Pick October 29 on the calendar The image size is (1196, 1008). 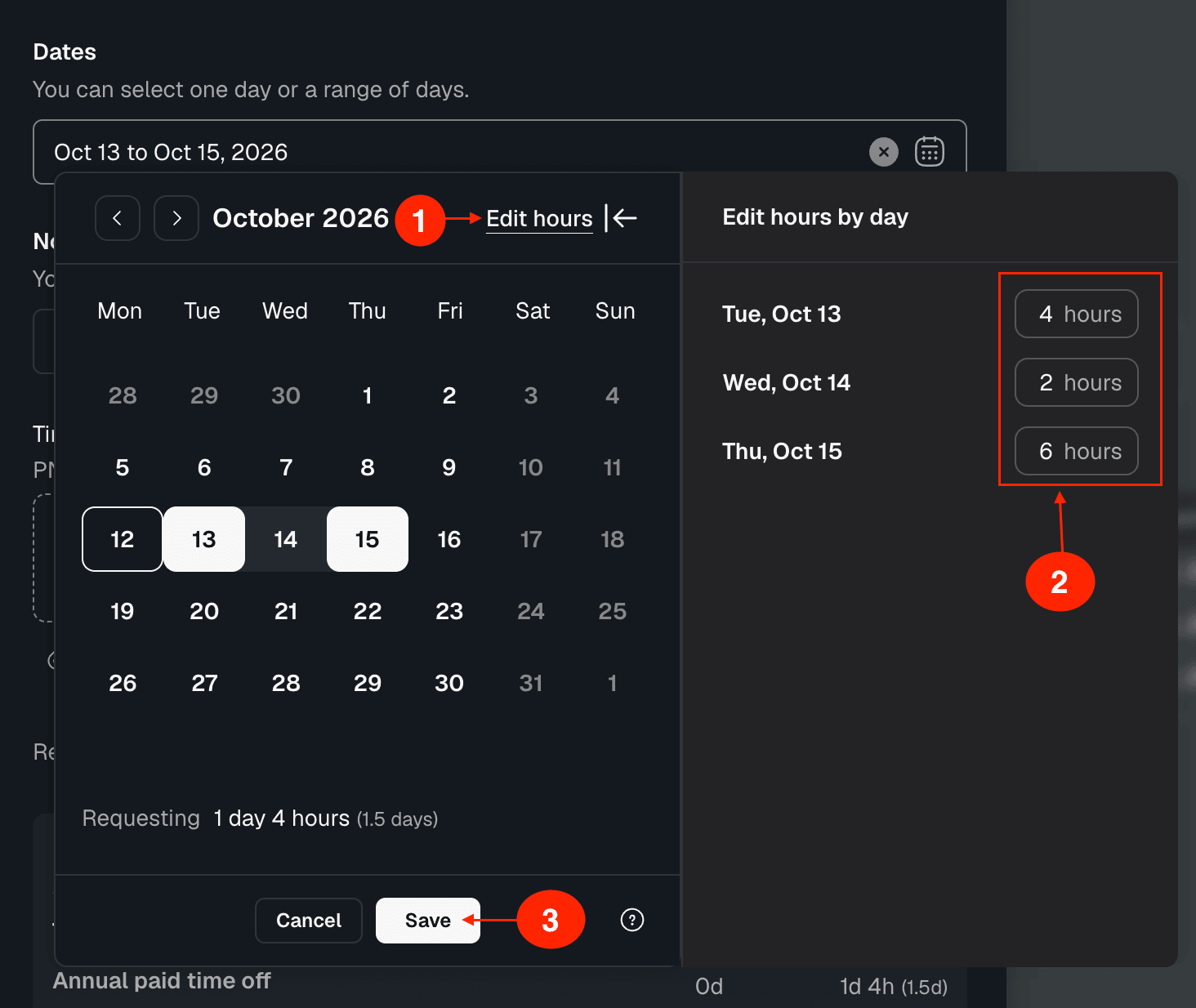[368, 683]
